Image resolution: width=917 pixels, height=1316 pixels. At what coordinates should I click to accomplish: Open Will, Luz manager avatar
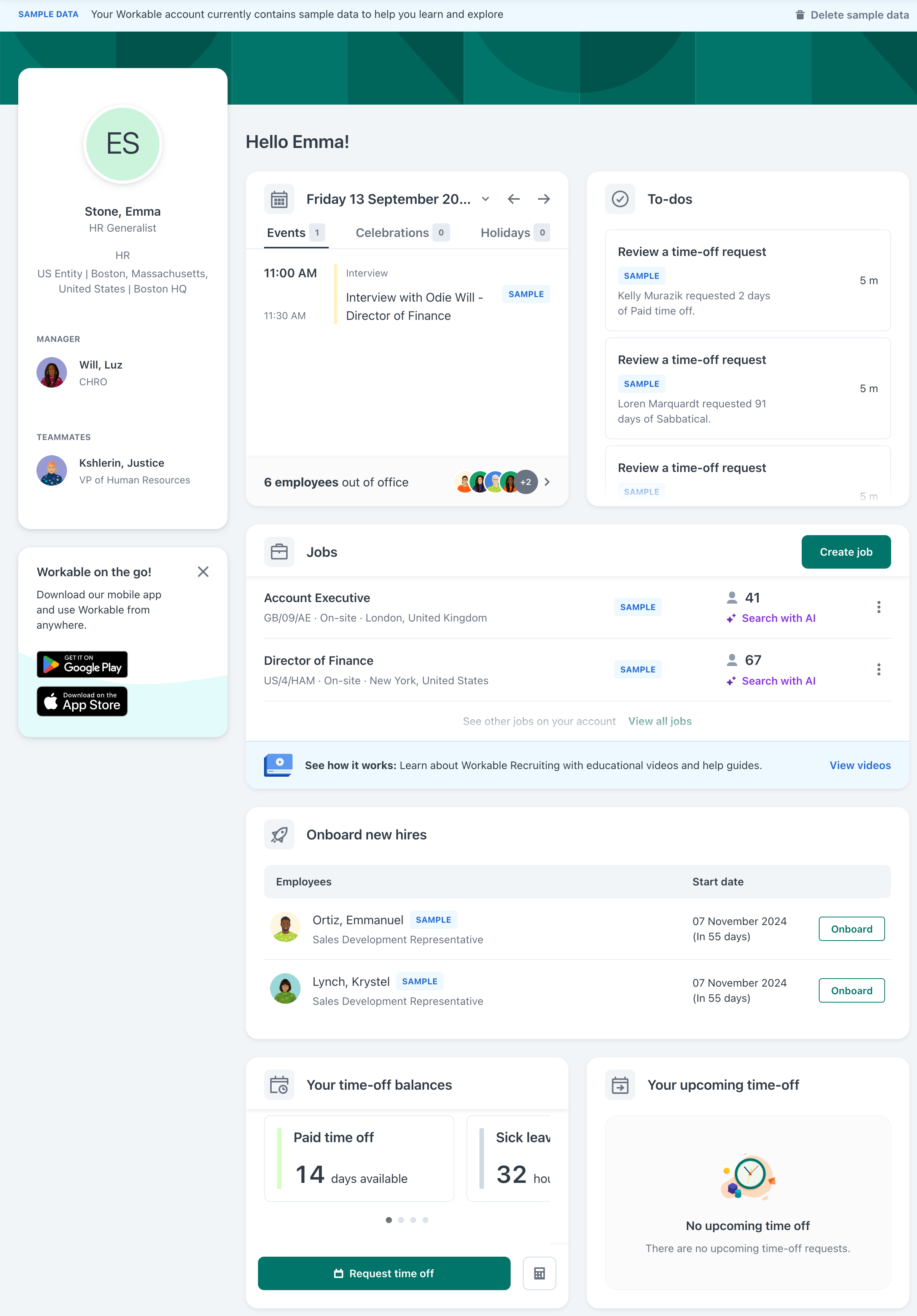52,373
